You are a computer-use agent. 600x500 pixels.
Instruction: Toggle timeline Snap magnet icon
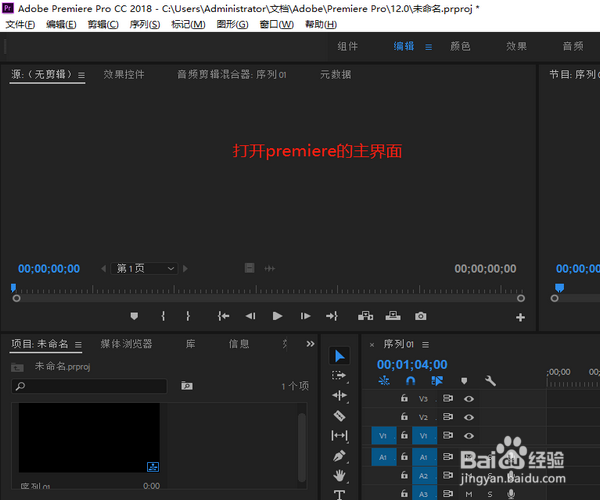[x=410, y=381]
